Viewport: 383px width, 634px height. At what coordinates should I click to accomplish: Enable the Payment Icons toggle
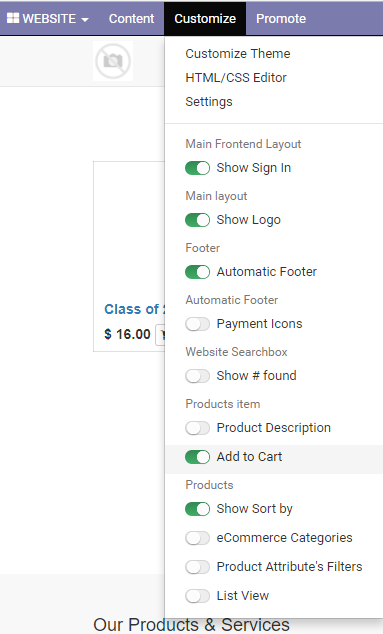click(197, 324)
